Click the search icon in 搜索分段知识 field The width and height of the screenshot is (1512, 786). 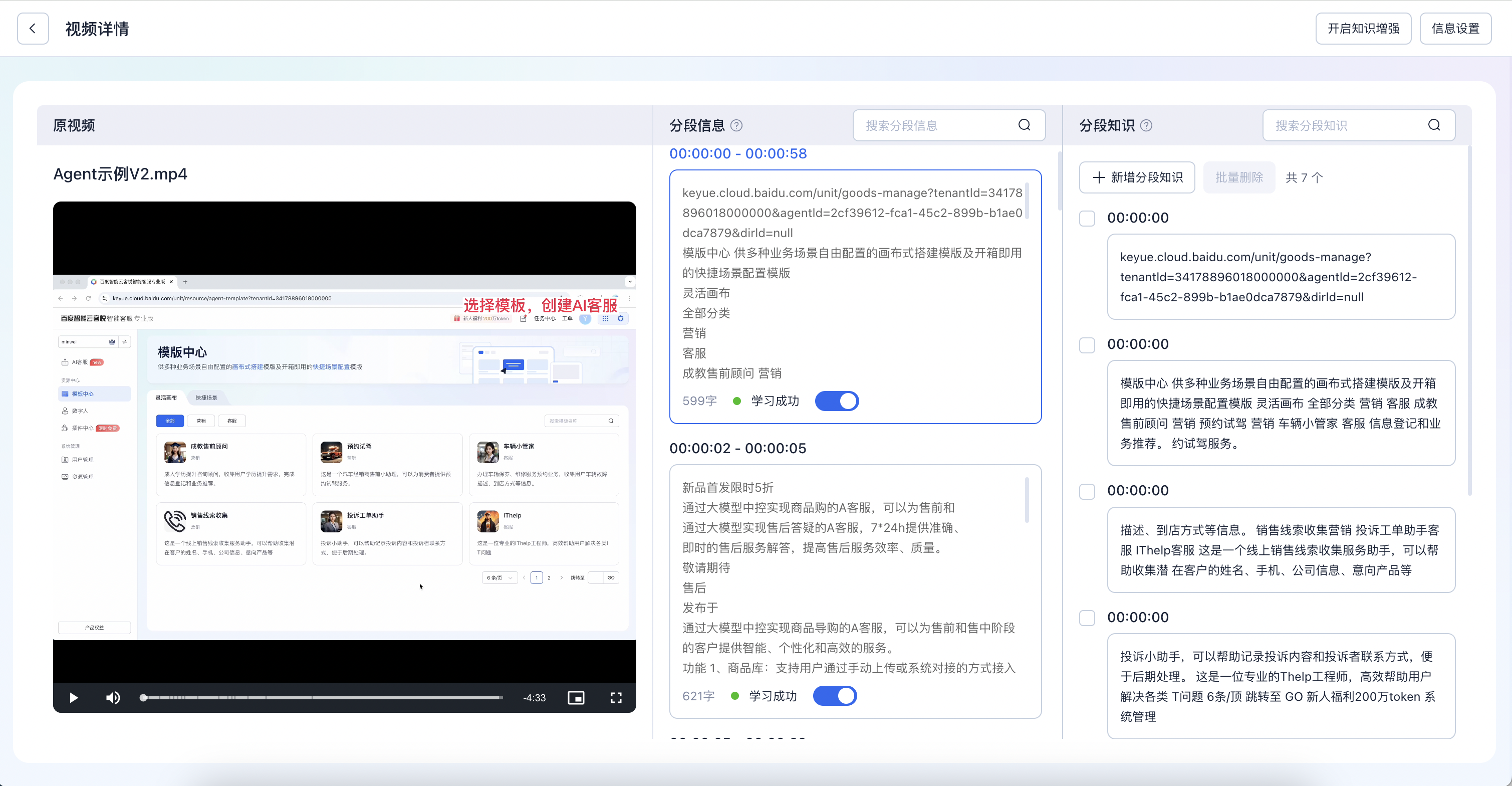(1434, 125)
